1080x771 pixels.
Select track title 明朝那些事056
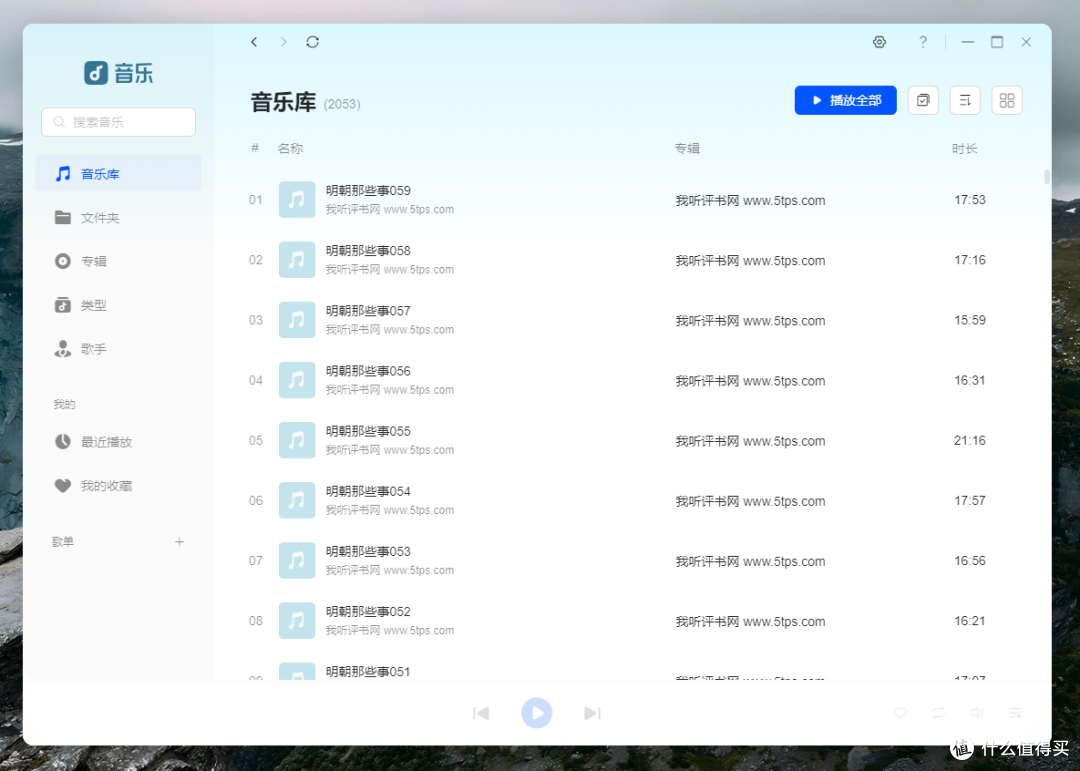[x=368, y=371]
